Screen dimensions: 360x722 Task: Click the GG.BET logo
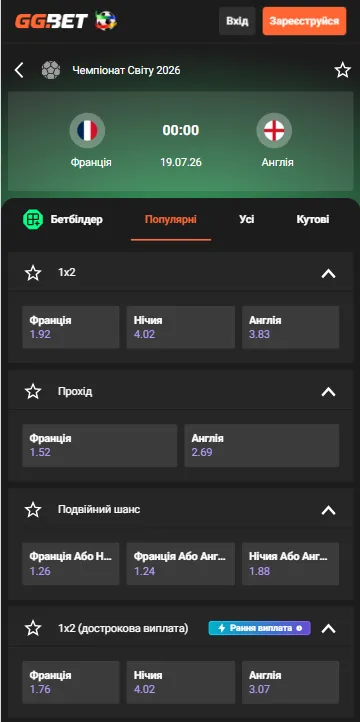pyautogui.click(x=65, y=21)
